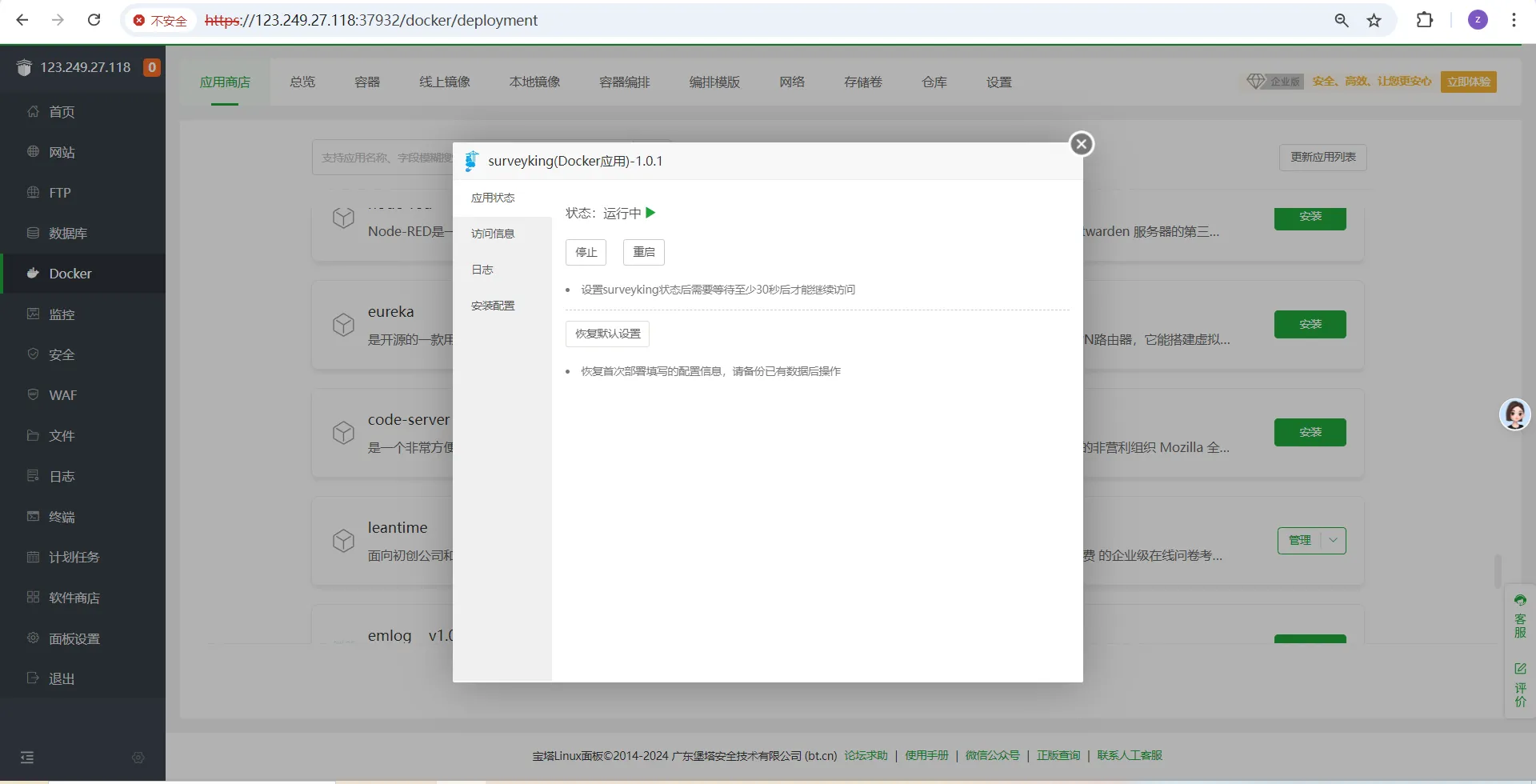Click the 监控 monitor icon in sidebar
Screen dimensions: 1536x784
pyautogui.click(x=33, y=314)
